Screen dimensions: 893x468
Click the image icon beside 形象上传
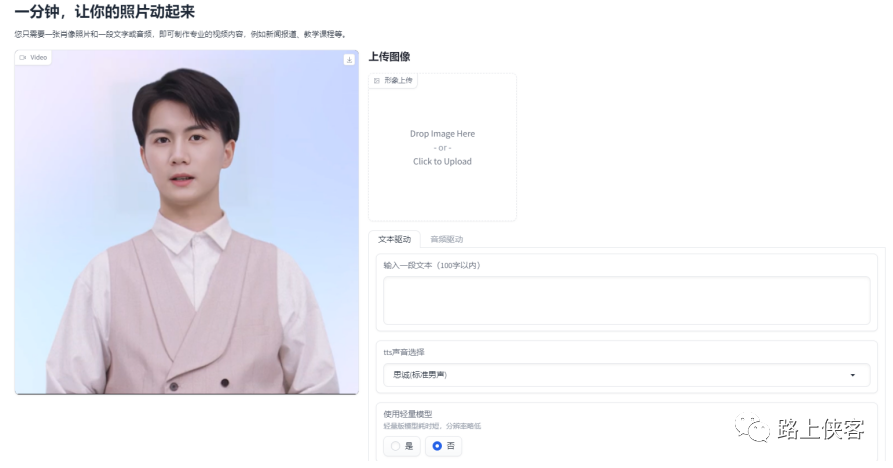pyautogui.click(x=376, y=81)
